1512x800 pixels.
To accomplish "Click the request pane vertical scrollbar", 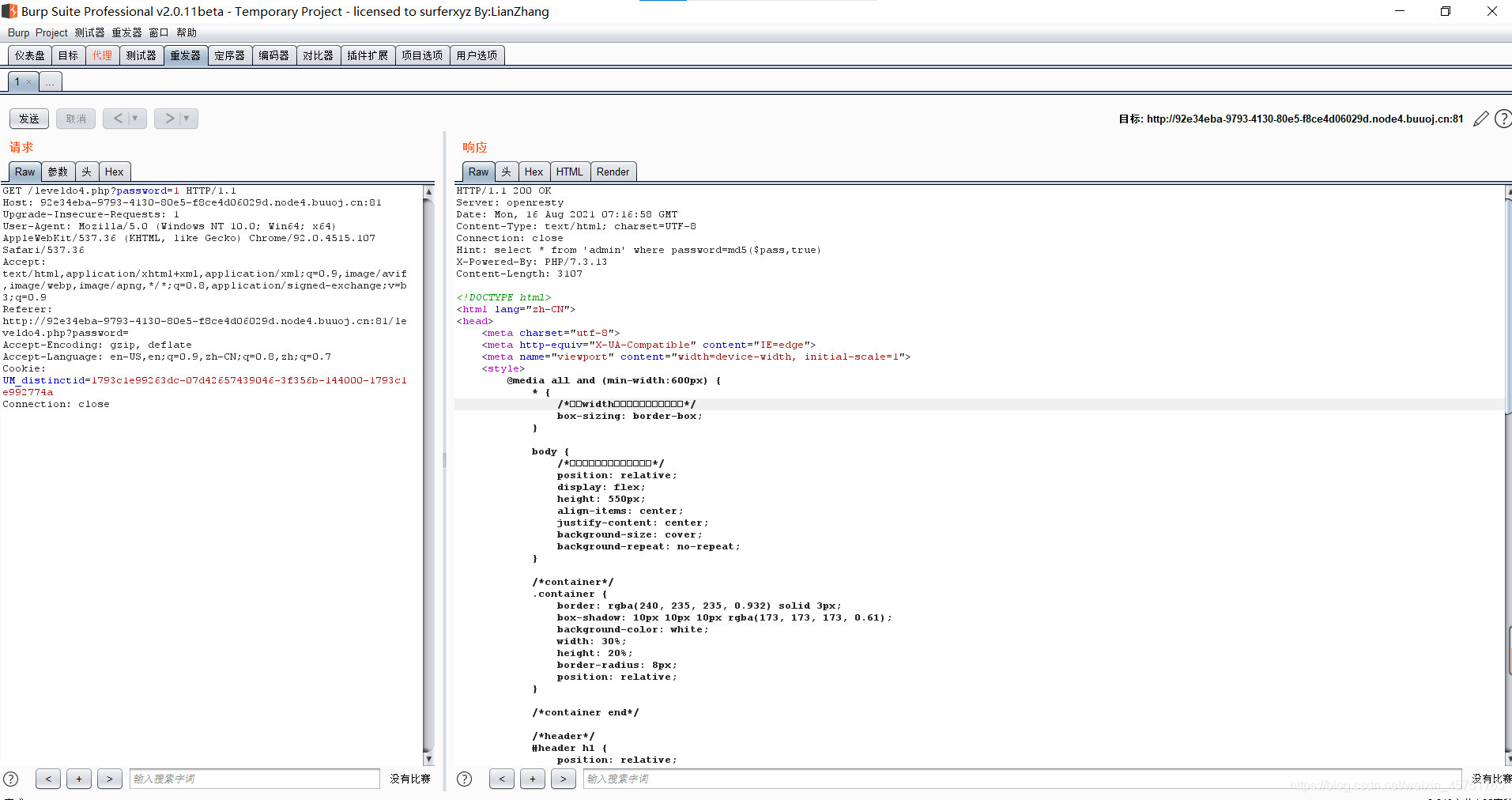I will 428,474.
